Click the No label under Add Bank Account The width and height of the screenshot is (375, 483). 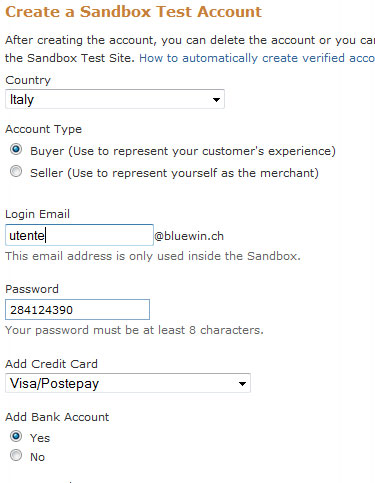37,457
